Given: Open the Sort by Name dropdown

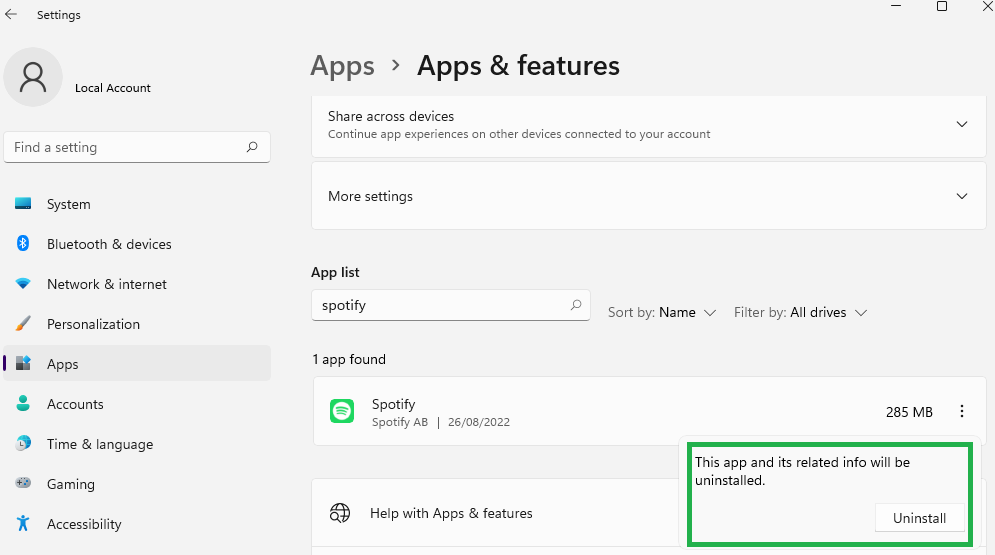Looking at the screenshot, I should pyautogui.click(x=662, y=313).
